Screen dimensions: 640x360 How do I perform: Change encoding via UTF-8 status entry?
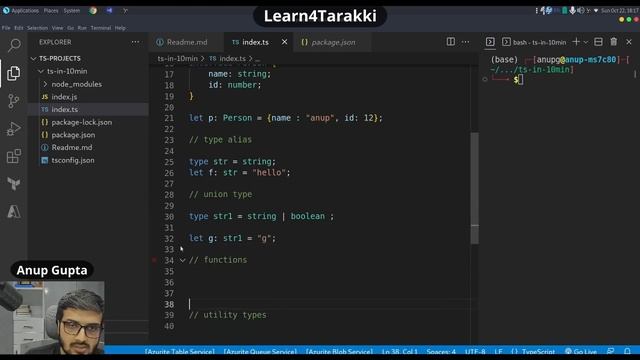(475, 351)
